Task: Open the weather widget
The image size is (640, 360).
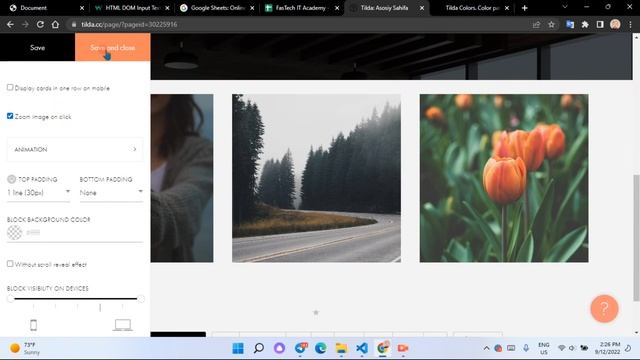Action: click(x=25, y=348)
